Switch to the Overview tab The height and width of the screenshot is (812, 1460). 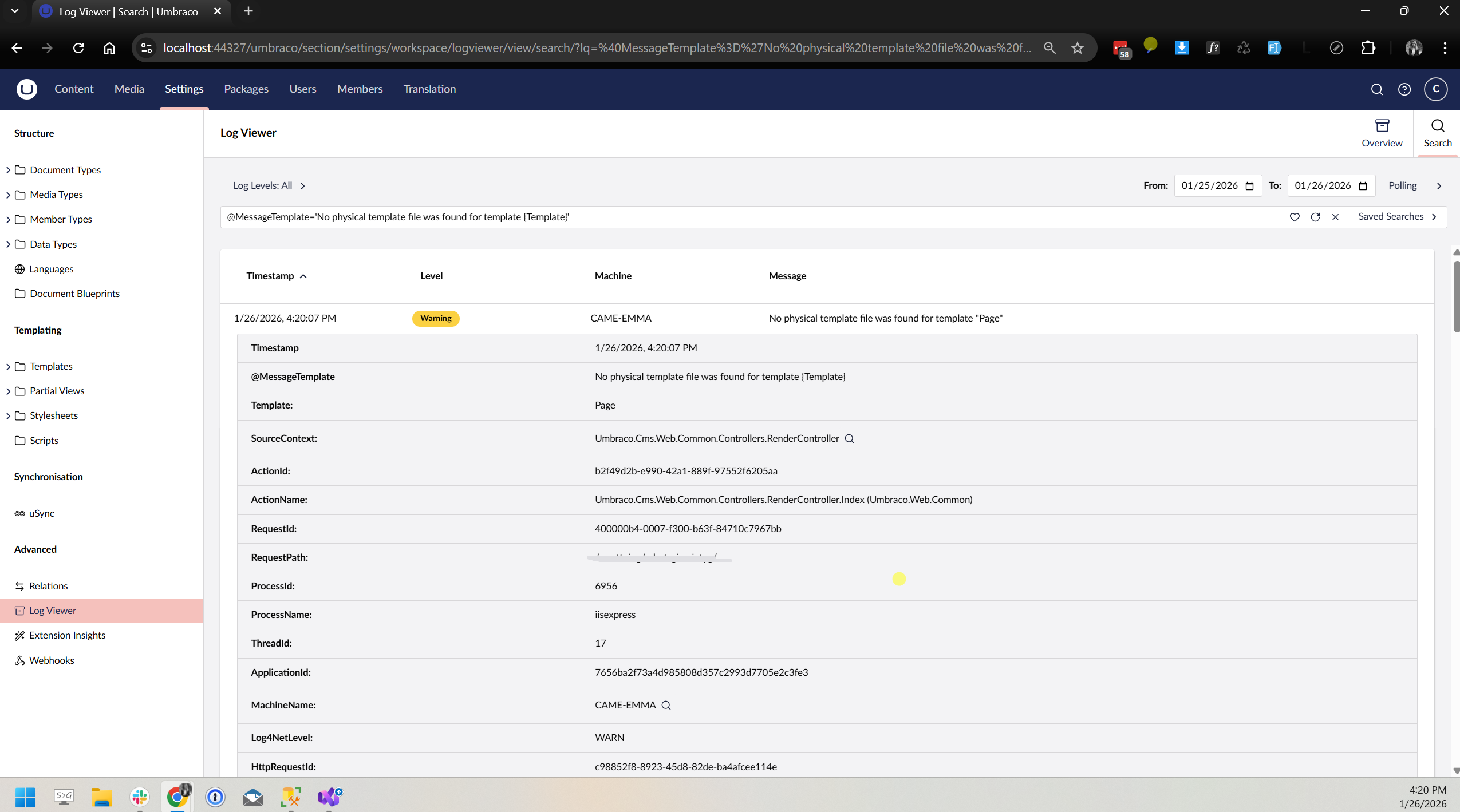(x=1382, y=133)
